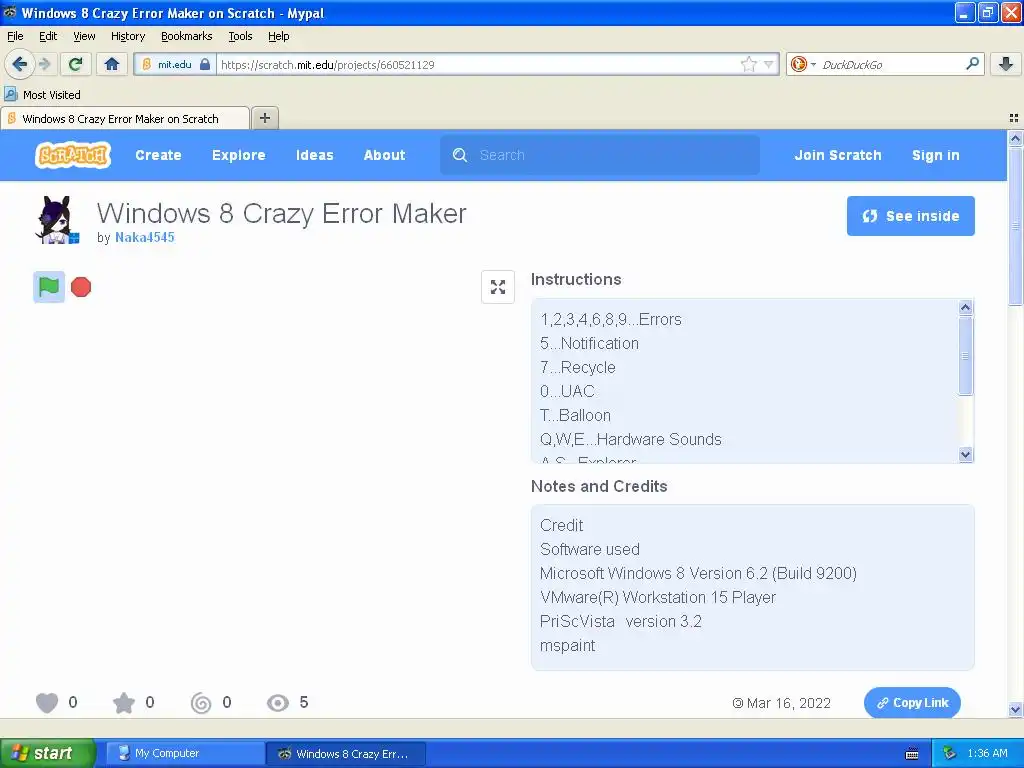Click the padlock site security icon
This screenshot has width=1024, height=768.
click(x=204, y=64)
